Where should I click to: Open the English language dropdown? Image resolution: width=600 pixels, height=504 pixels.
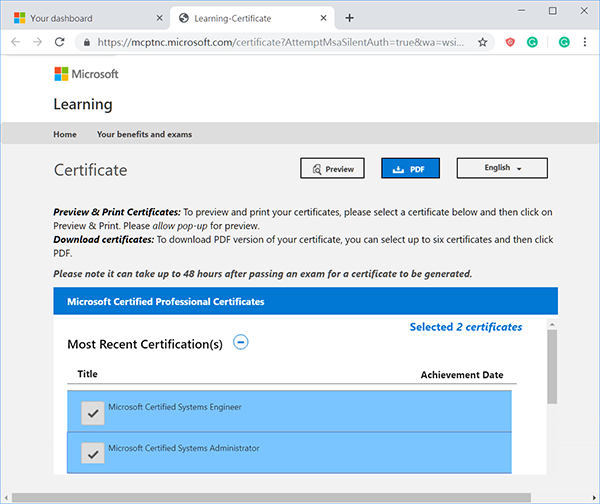click(x=502, y=168)
